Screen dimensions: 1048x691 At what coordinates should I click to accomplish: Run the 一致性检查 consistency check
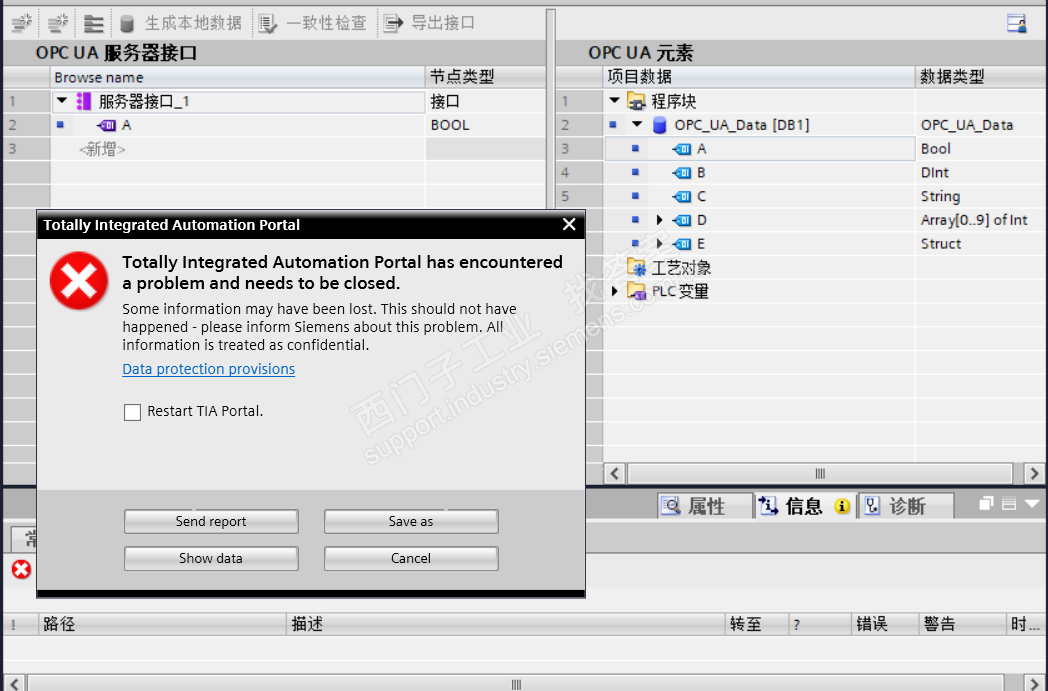tap(313, 23)
